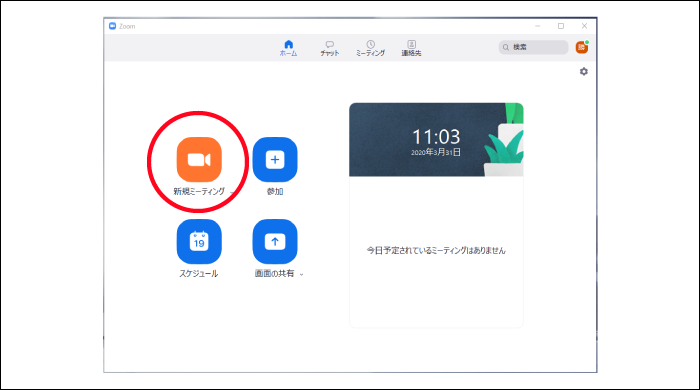The width and height of the screenshot is (700, 390).
Task: Click the Zoom logo in title bar
Action: [x=112, y=26]
